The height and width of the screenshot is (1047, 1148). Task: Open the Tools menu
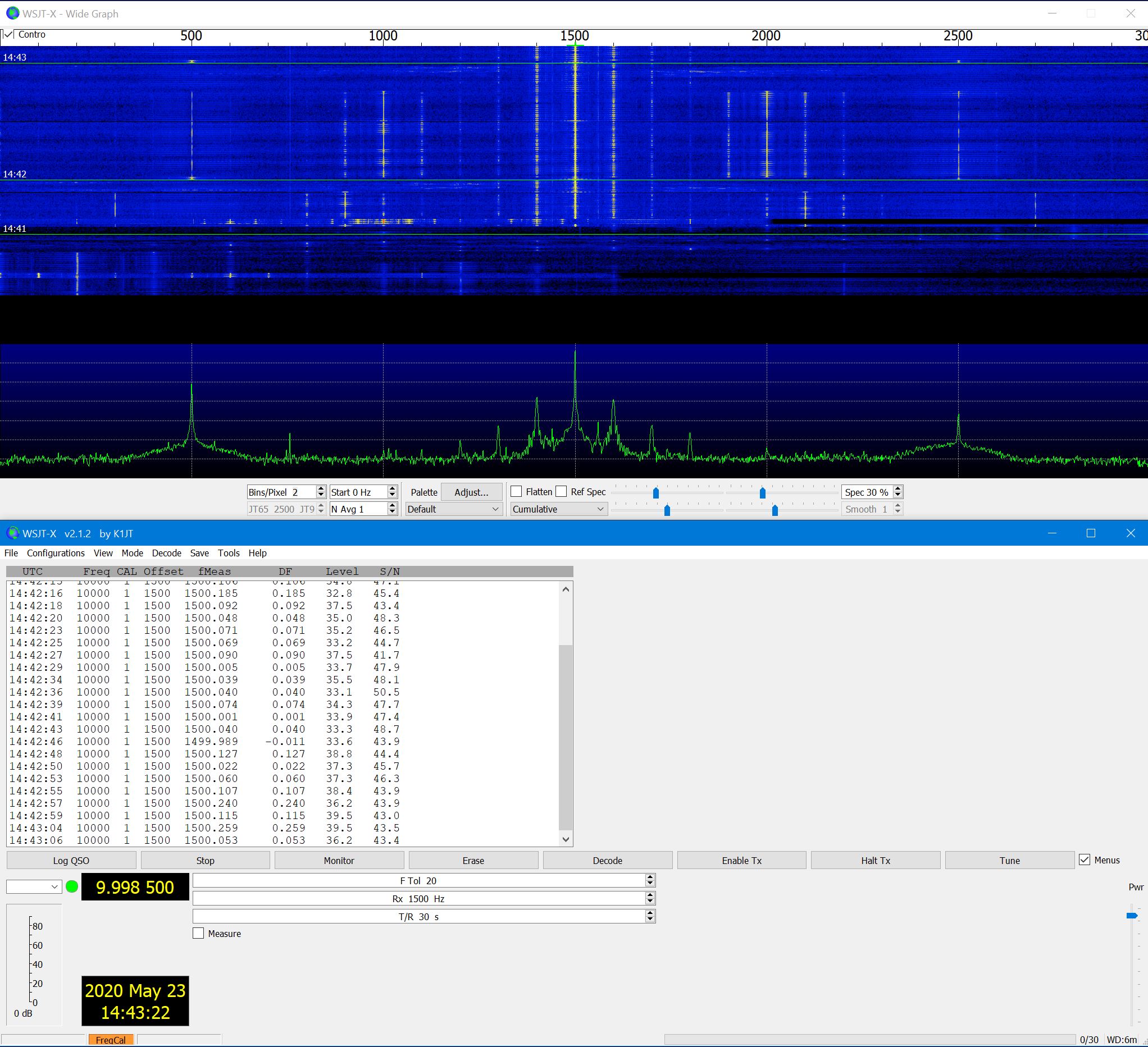coord(229,553)
